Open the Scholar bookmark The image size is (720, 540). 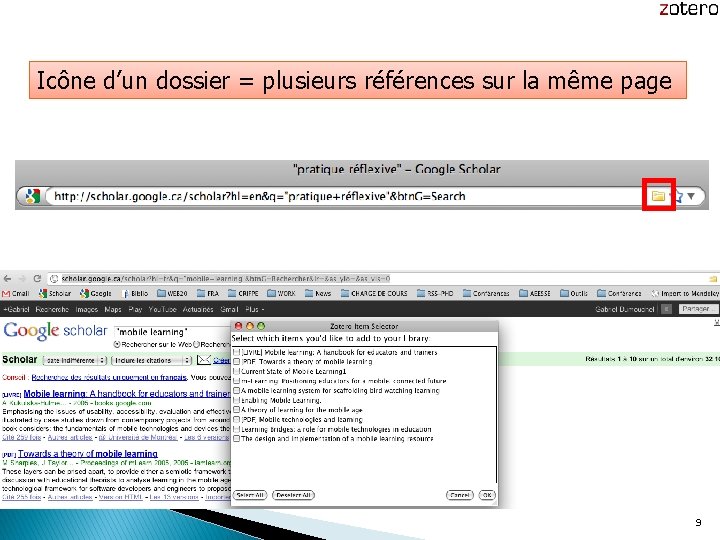pyautogui.click(x=55, y=293)
